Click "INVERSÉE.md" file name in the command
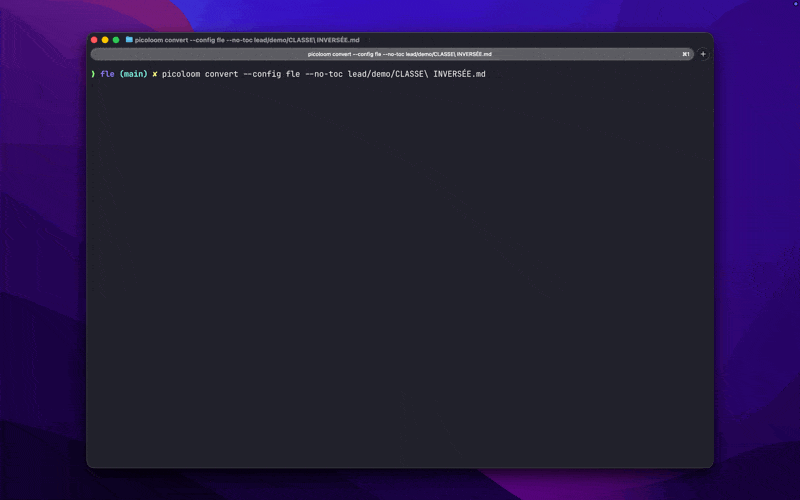The image size is (800, 500). (x=459, y=74)
